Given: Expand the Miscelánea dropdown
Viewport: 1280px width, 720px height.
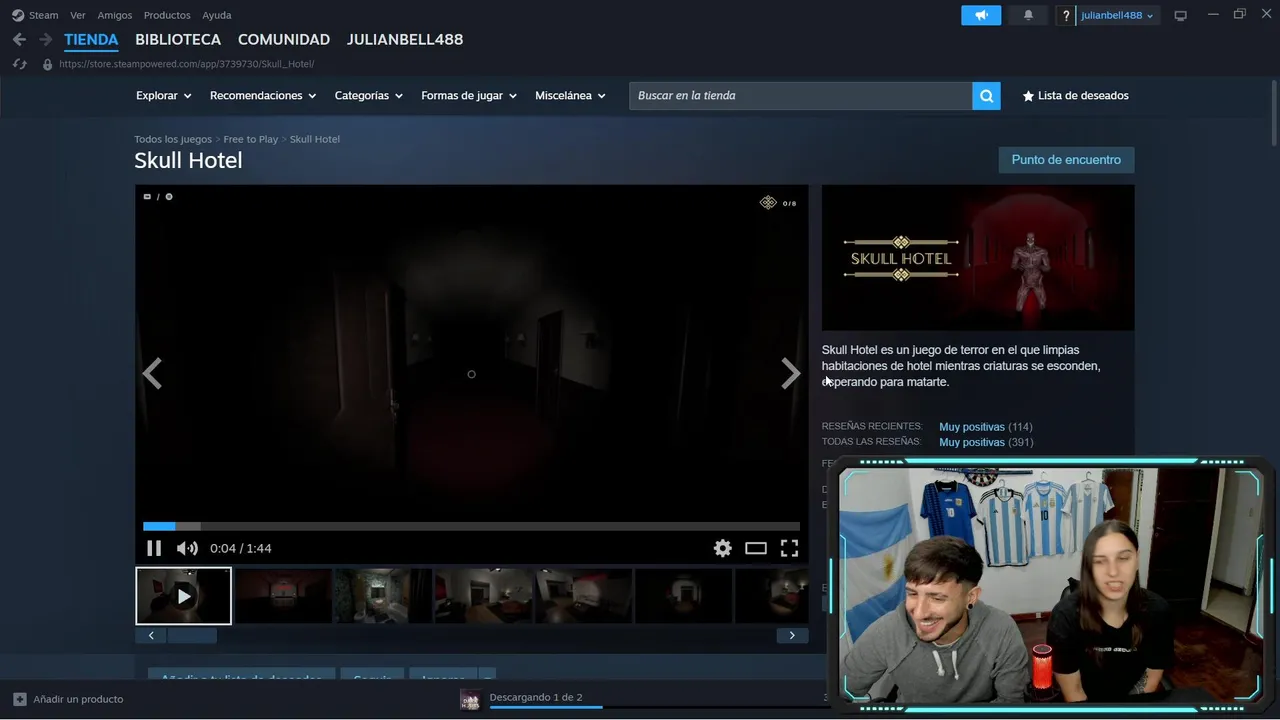Looking at the screenshot, I should (x=570, y=96).
